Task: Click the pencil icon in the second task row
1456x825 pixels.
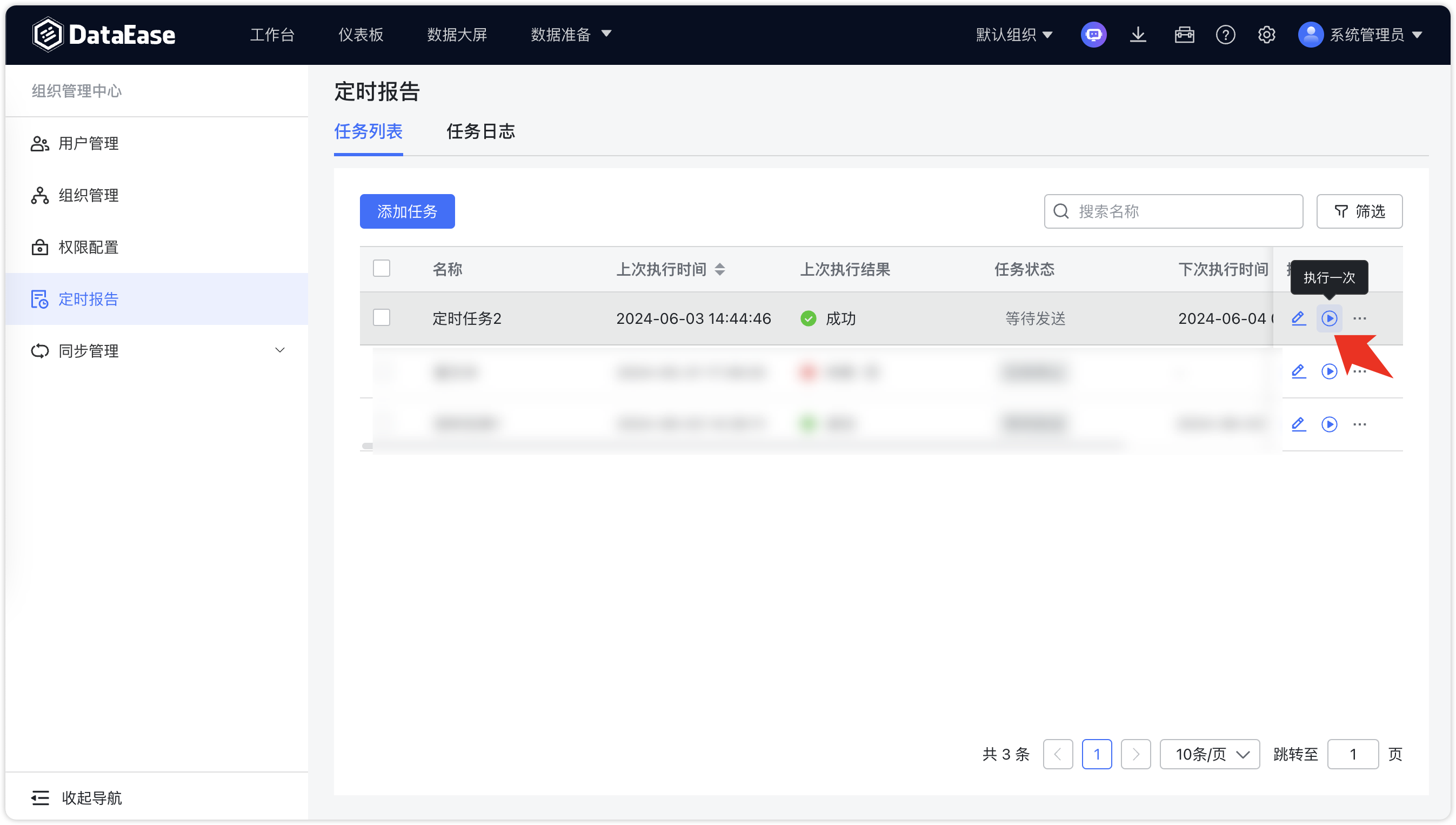Action: 1298,371
